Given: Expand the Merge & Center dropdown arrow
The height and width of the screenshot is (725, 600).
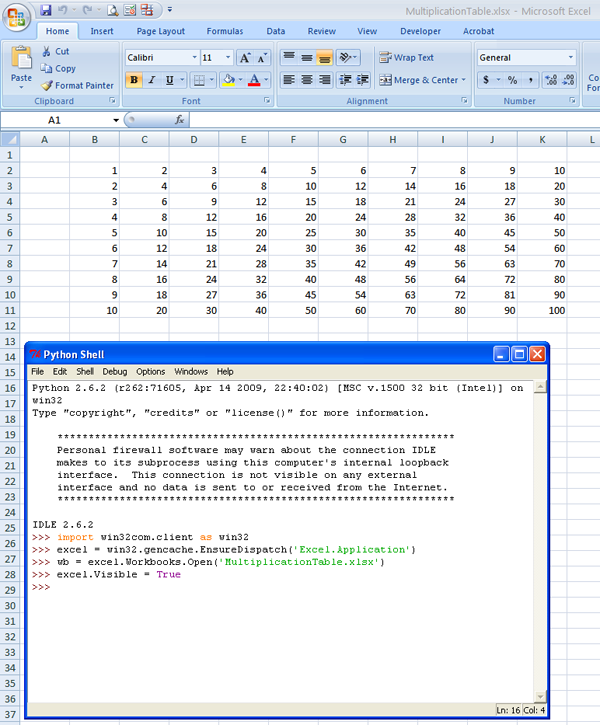Looking at the screenshot, I should pos(464,80).
